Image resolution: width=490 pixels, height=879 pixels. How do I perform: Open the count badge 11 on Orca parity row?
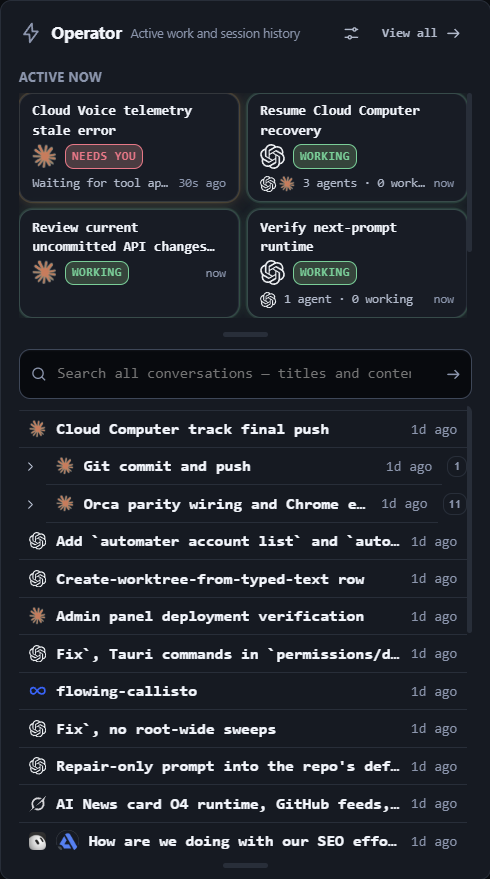pyautogui.click(x=455, y=504)
